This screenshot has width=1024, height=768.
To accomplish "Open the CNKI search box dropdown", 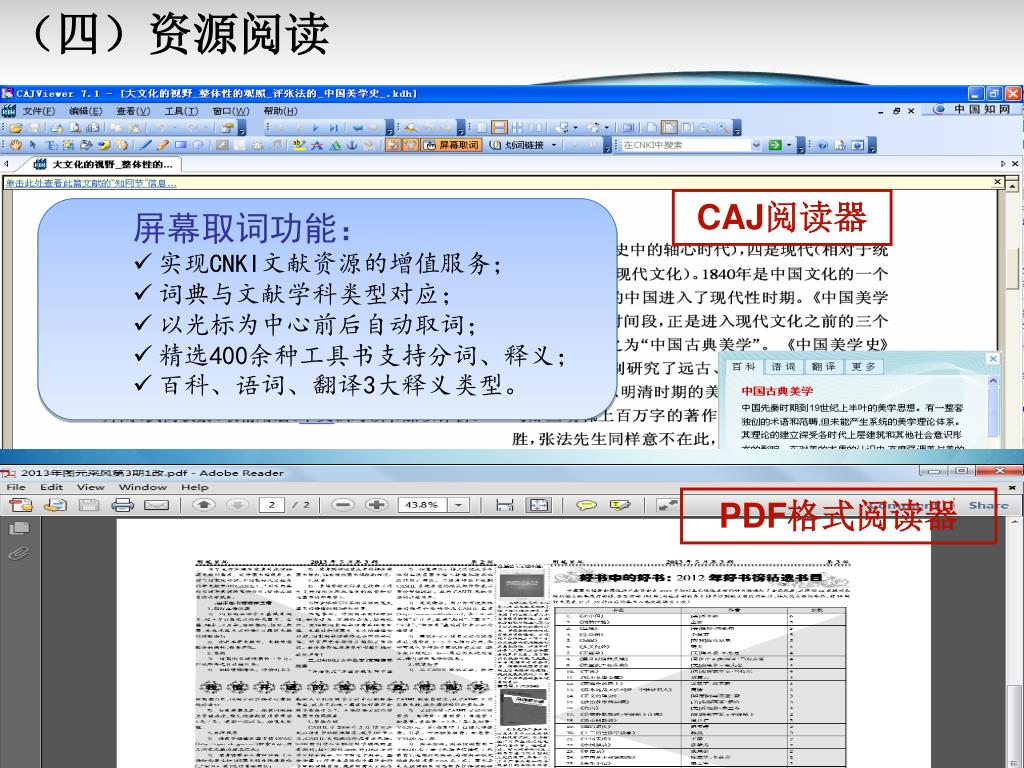I will (756, 145).
